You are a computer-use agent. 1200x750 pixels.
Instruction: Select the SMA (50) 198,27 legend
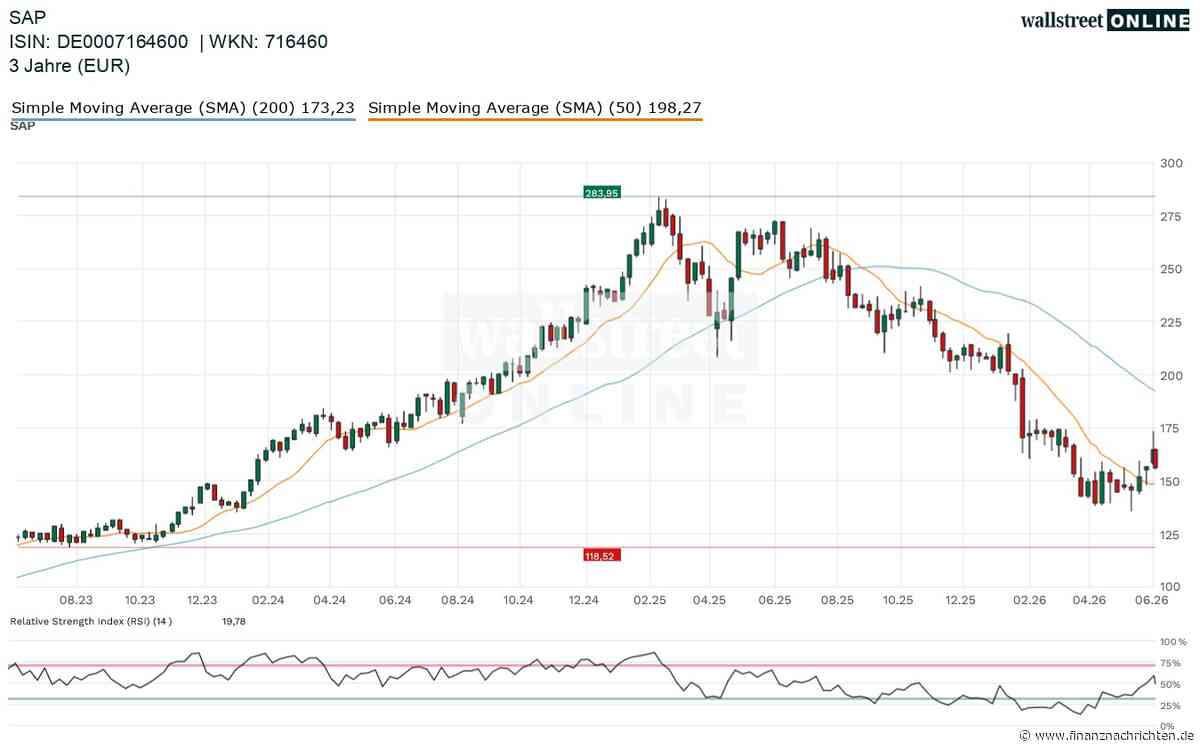535,107
